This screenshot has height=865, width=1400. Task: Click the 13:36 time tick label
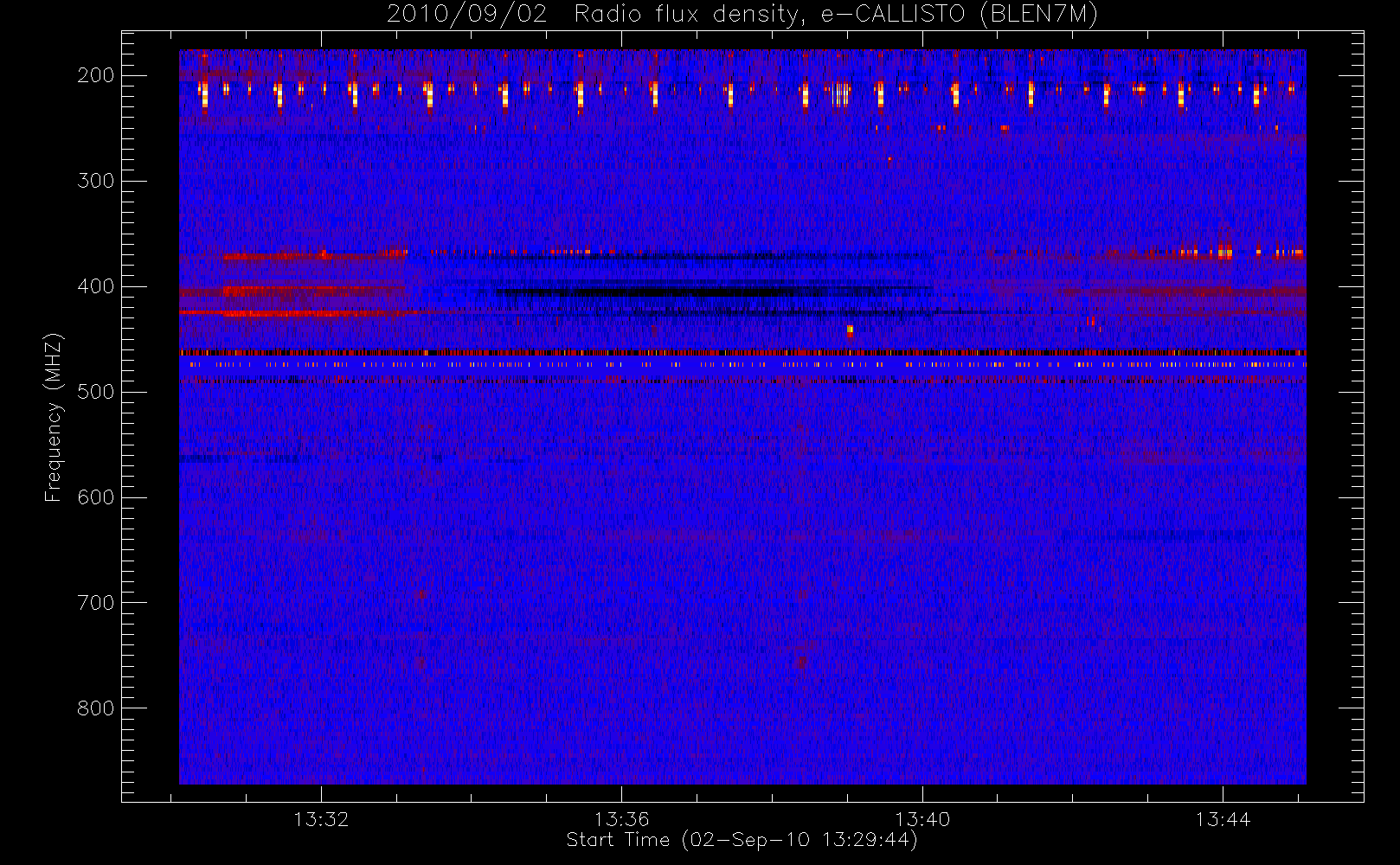pyautogui.click(x=621, y=819)
